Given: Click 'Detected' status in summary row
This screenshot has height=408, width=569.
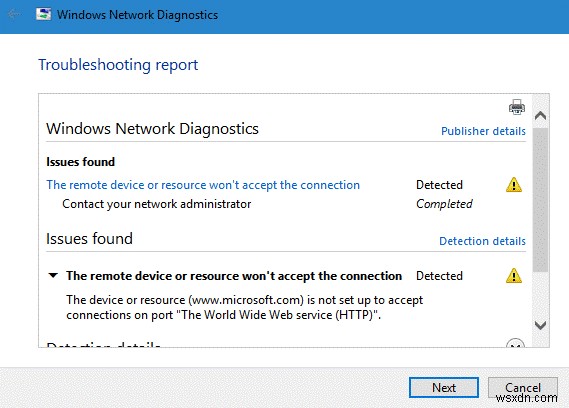Looking at the screenshot, I should 439,185.
